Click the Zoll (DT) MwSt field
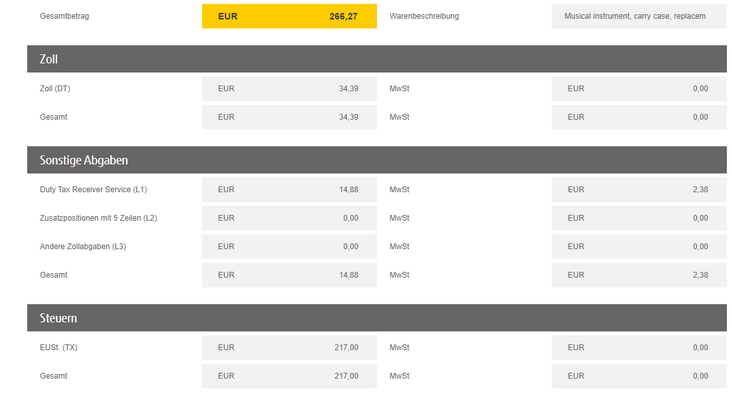The width and height of the screenshot is (732, 400). click(639, 89)
